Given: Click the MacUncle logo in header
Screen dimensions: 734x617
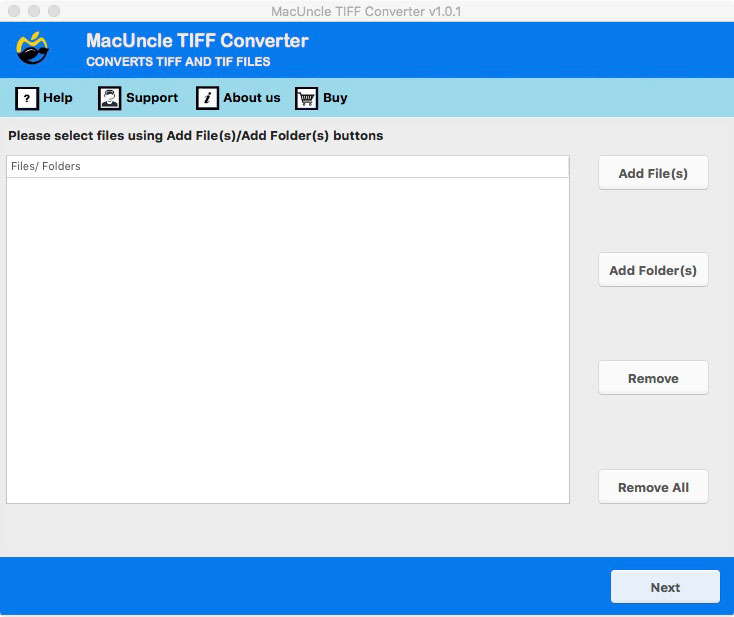Looking at the screenshot, I should 33,49.
